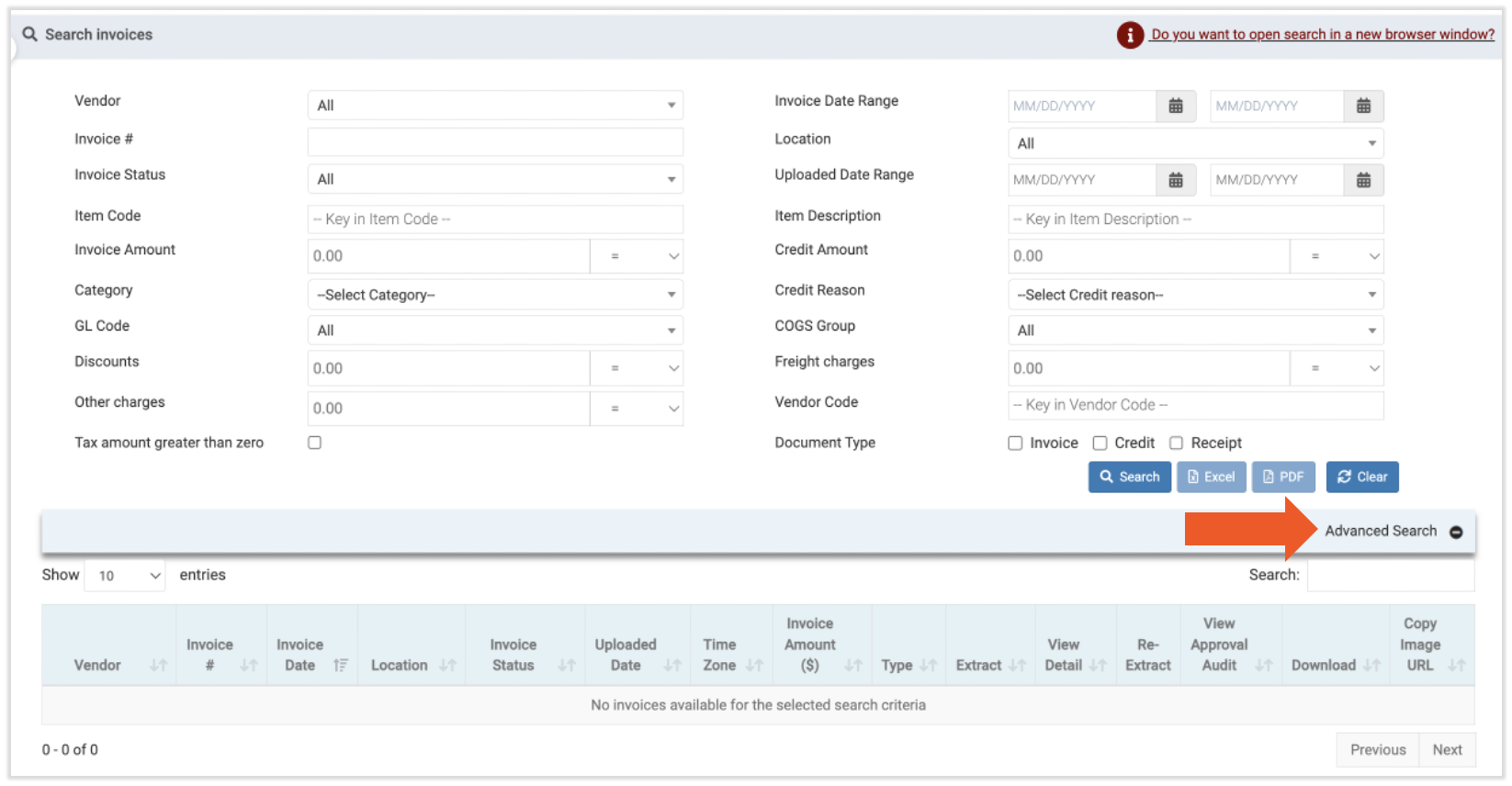Check the Invoice document type box
The image size is (1512, 786).
[1015, 444]
